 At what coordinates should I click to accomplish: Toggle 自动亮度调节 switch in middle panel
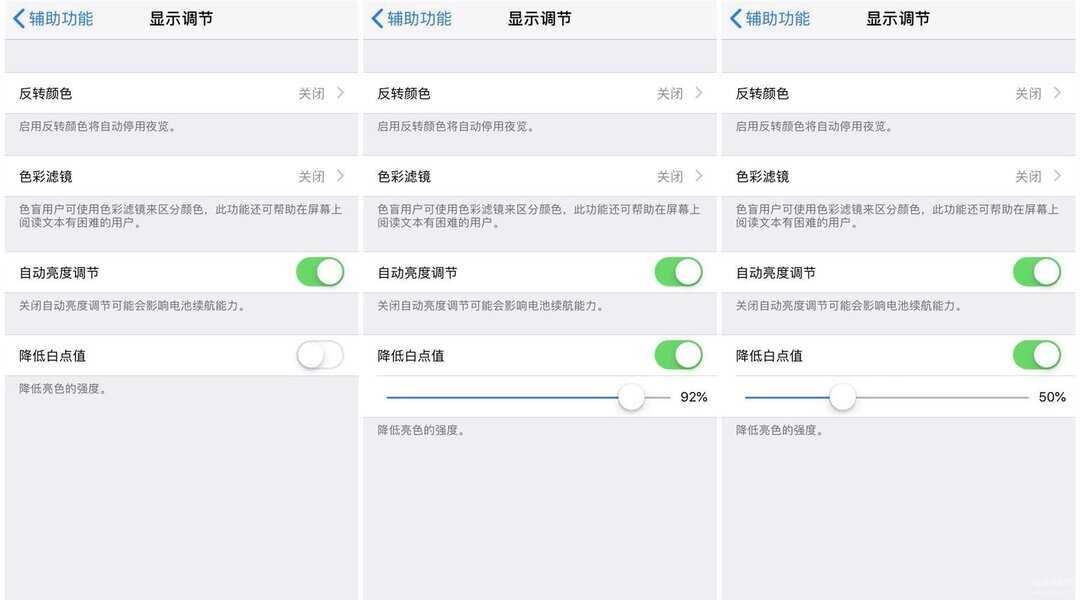coord(678,272)
